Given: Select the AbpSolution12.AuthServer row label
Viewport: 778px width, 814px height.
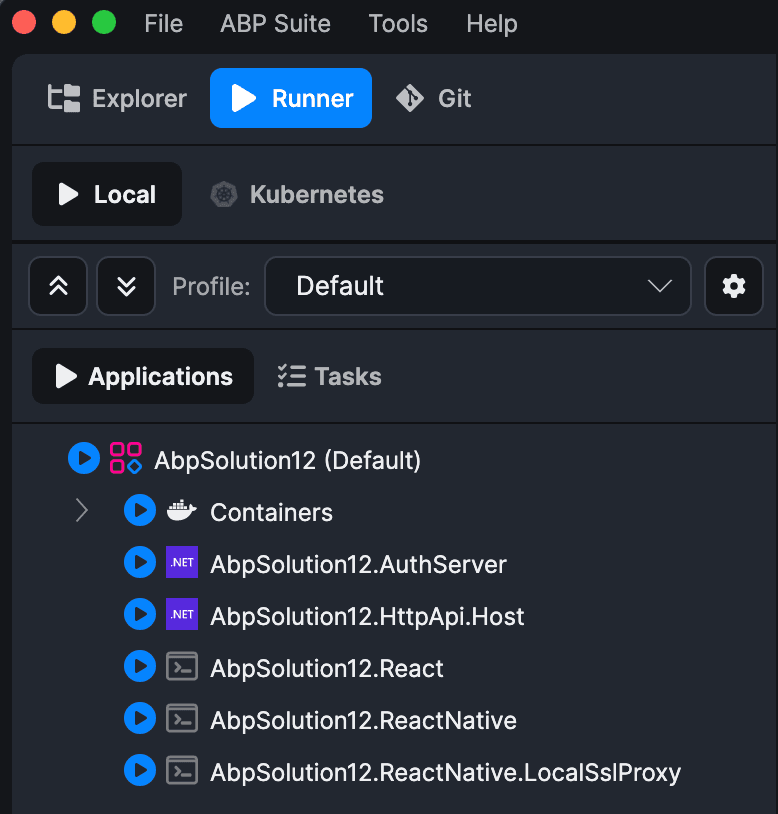Looking at the screenshot, I should pos(358,564).
